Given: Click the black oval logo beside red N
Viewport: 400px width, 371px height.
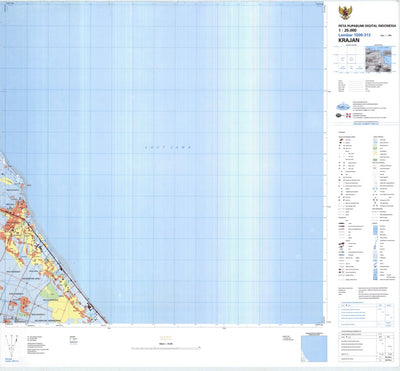Looking at the screenshot, I should pyautogui.click(x=340, y=116).
